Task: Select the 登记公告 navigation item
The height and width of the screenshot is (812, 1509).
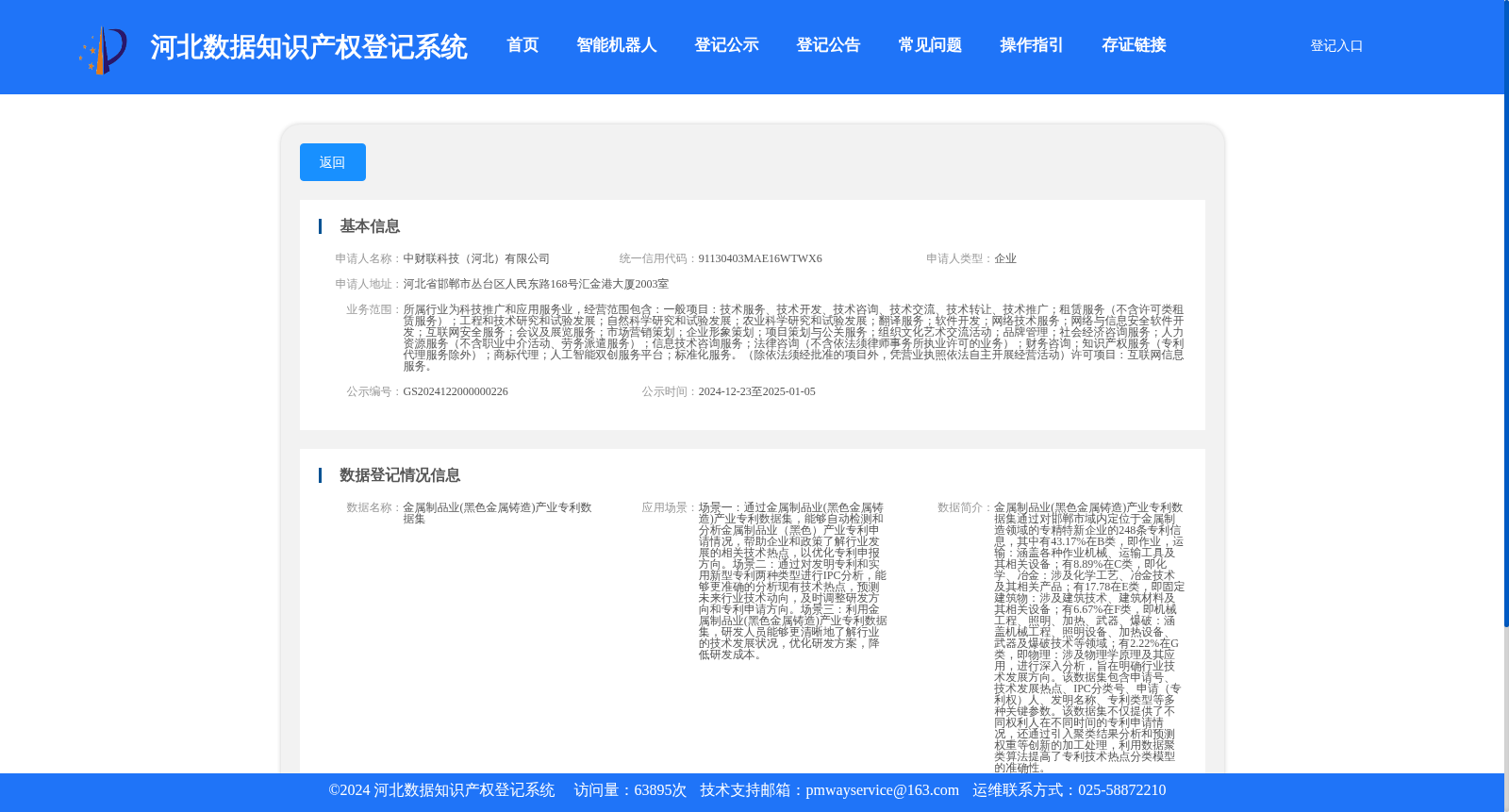Action: coord(828,45)
